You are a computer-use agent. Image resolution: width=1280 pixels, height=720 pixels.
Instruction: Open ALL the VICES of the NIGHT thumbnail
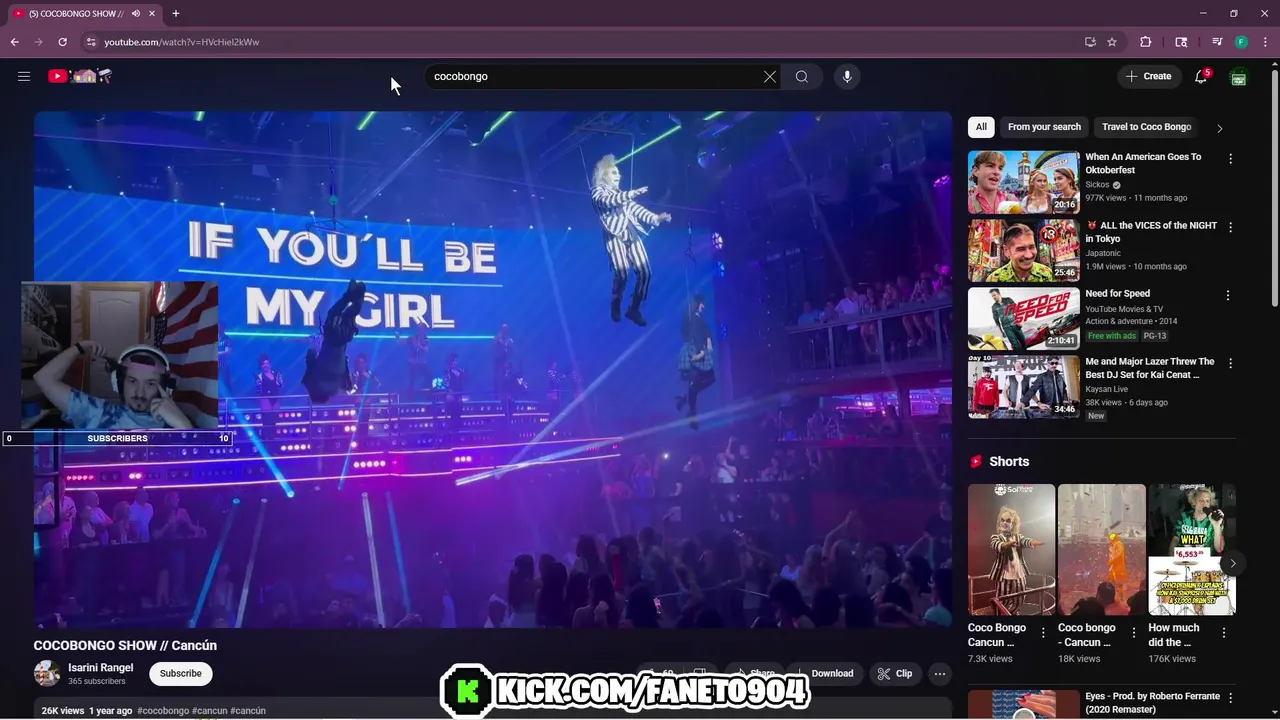(x=1024, y=250)
